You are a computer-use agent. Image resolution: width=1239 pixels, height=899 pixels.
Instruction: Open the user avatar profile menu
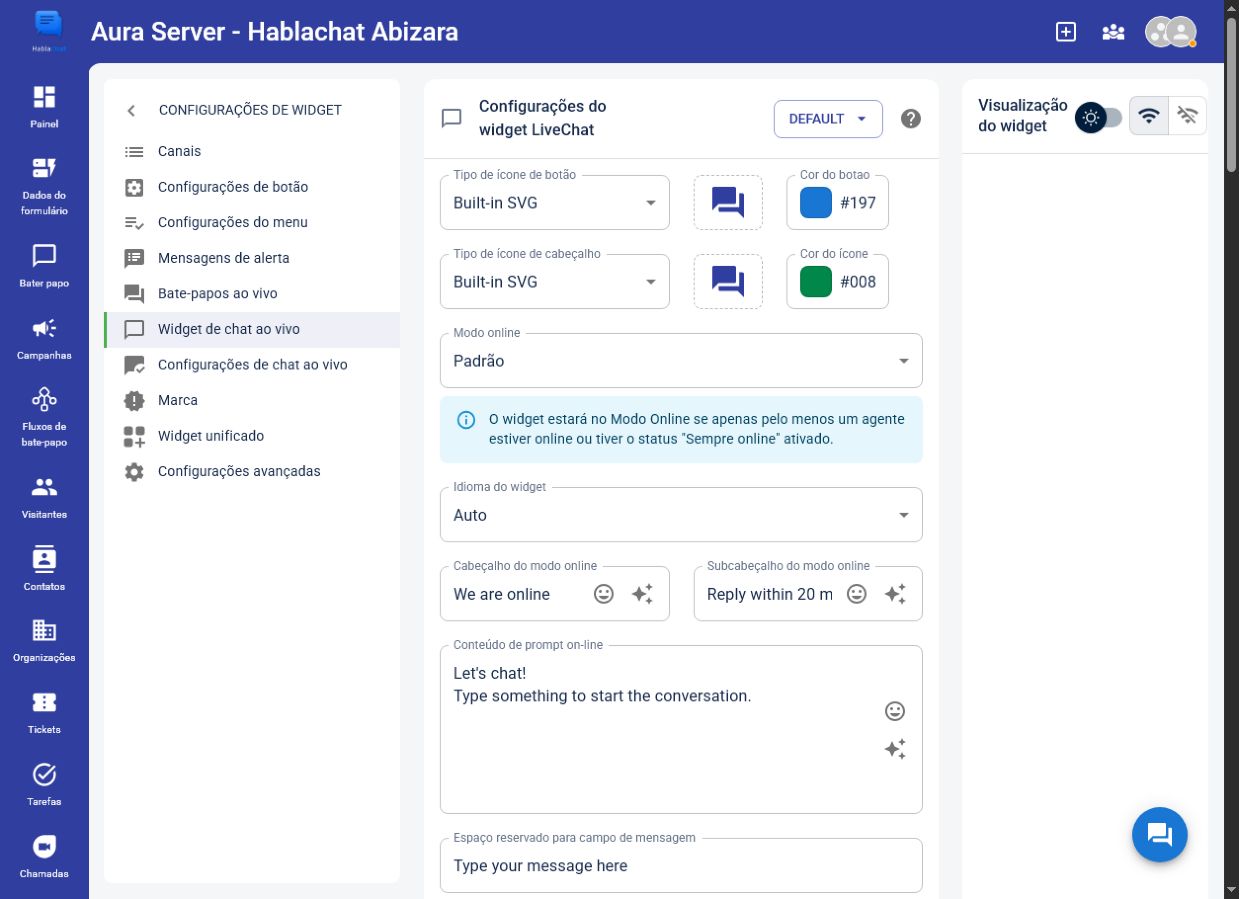click(1170, 32)
